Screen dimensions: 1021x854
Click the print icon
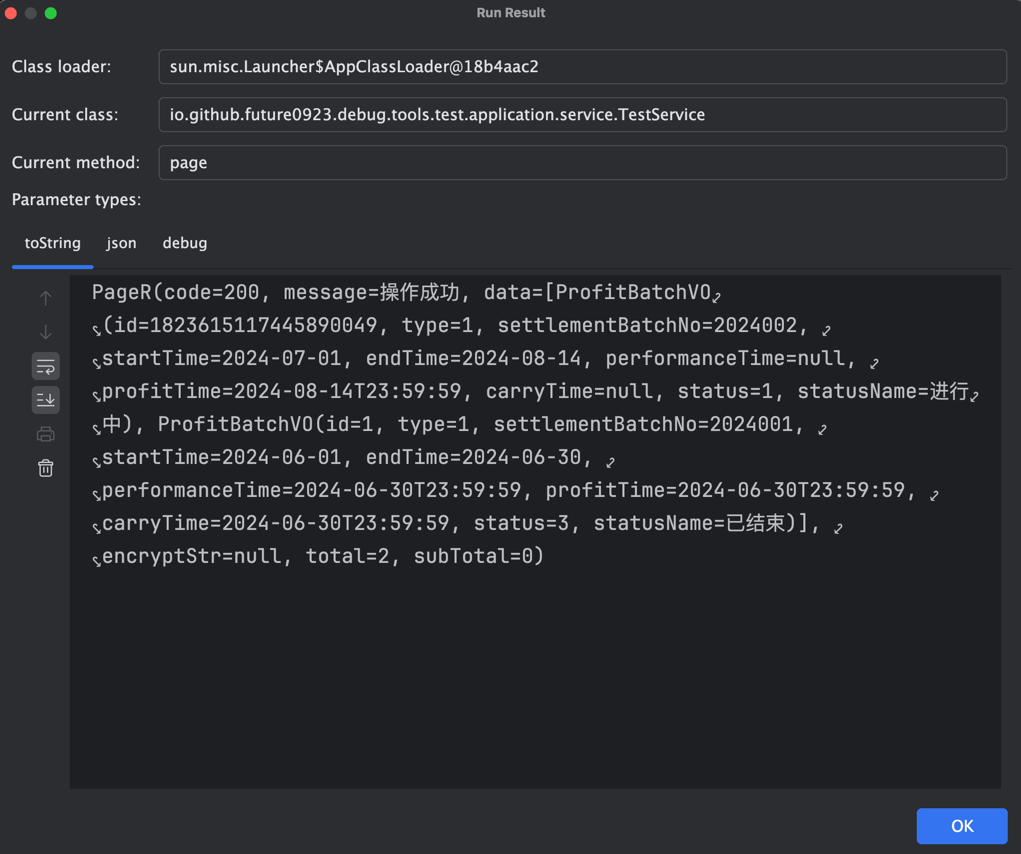[x=46, y=434]
